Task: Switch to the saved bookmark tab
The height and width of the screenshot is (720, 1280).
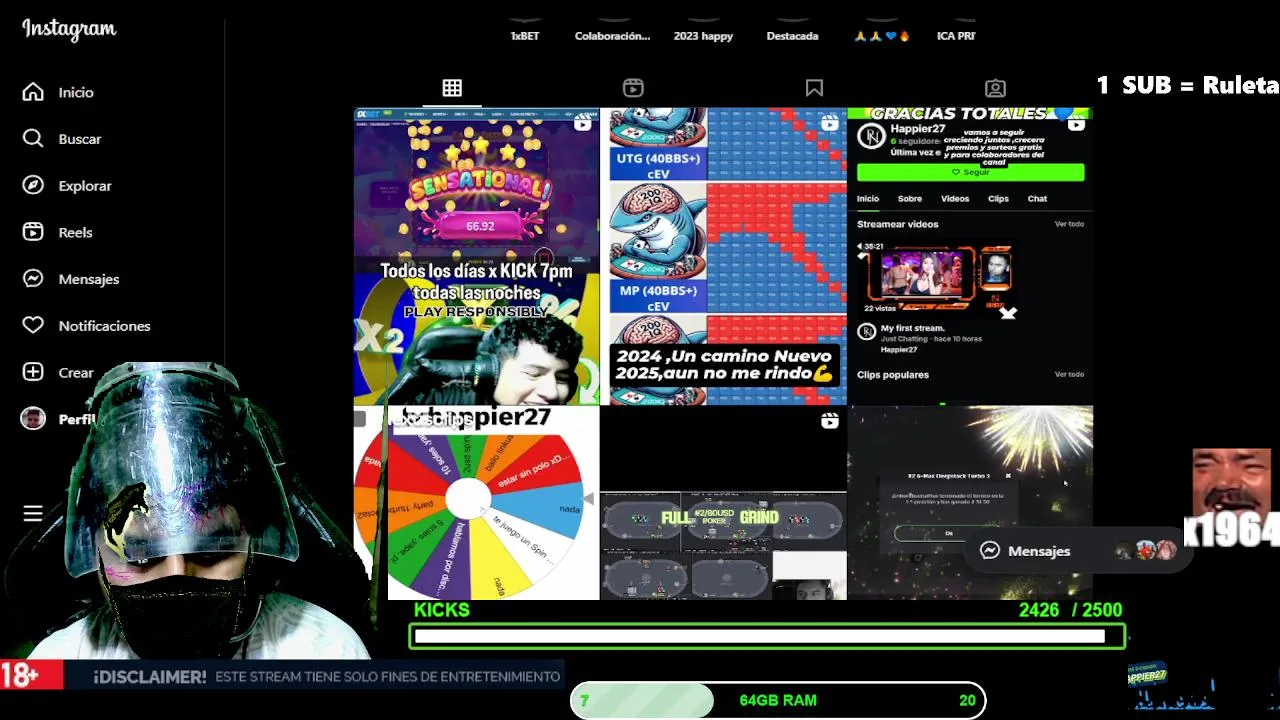Action: 814,88
